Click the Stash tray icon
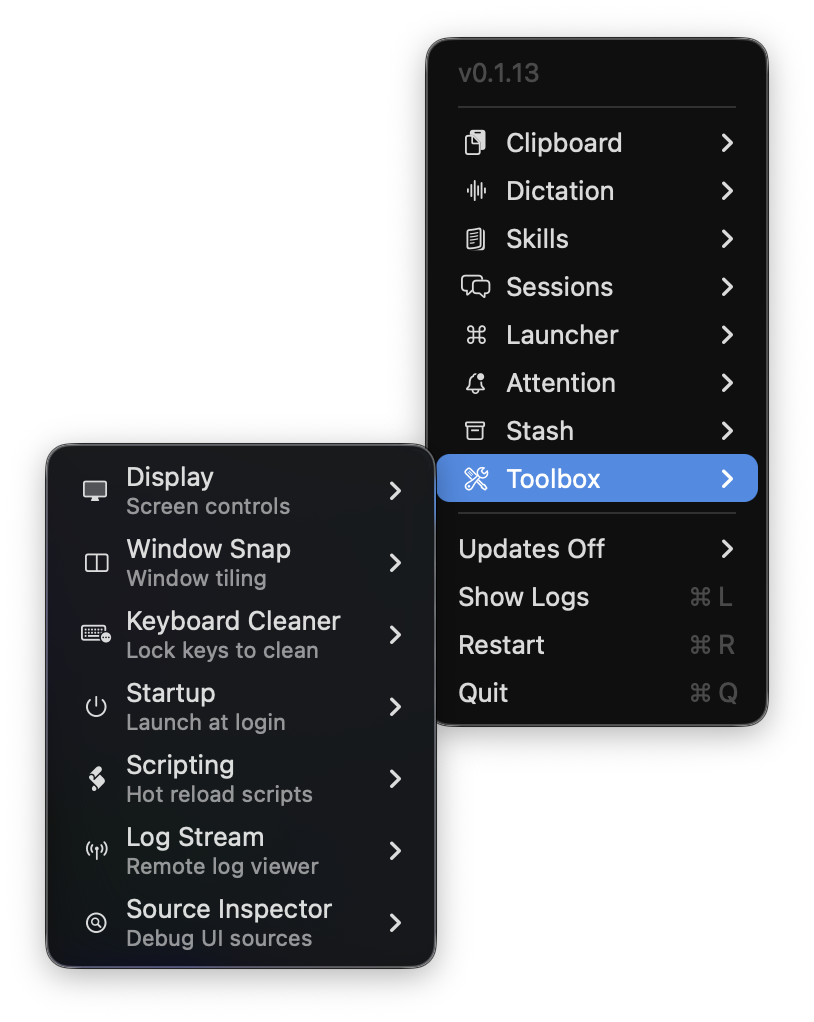Viewport: 814px width, 1022px height. pyautogui.click(x=478, y=431)
